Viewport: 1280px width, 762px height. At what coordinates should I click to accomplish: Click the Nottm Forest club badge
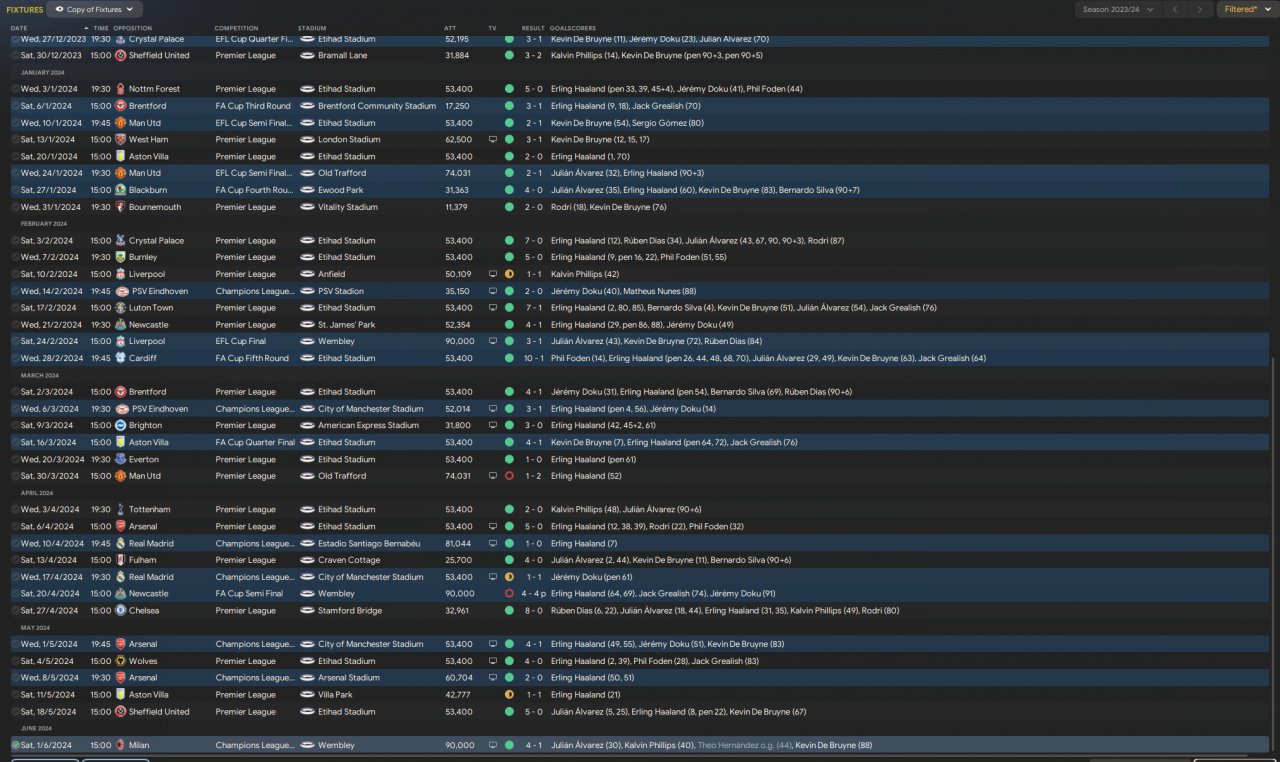pyautogui.click(x=120, y=89)
